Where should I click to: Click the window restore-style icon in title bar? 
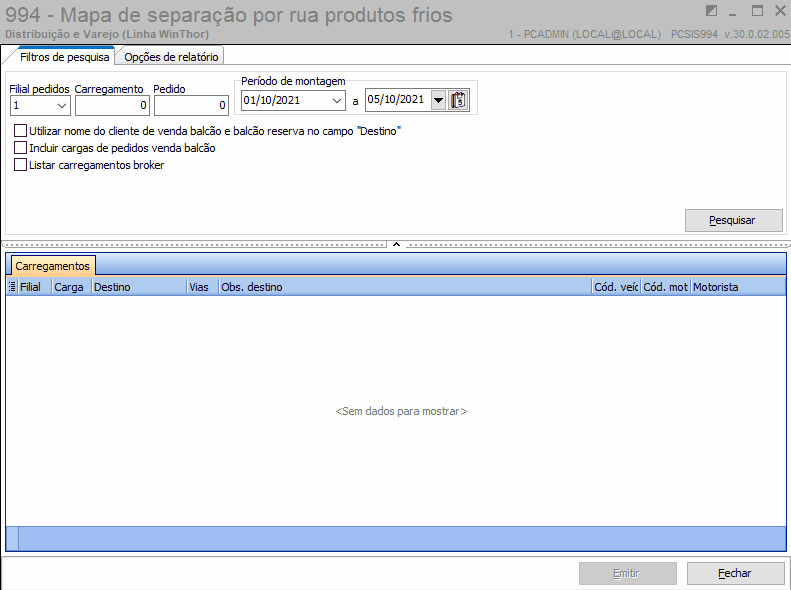click(711, 11)
